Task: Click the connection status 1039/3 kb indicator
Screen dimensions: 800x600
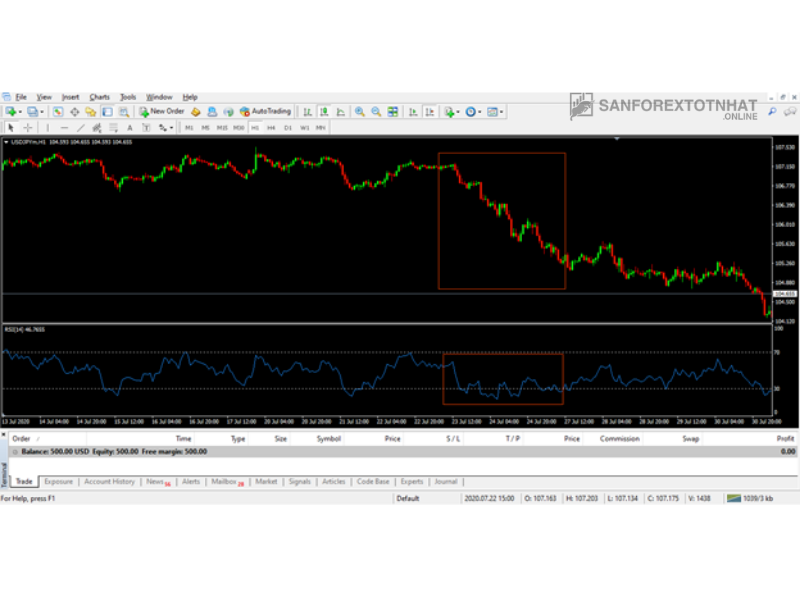Action: [x=751, y=498]
